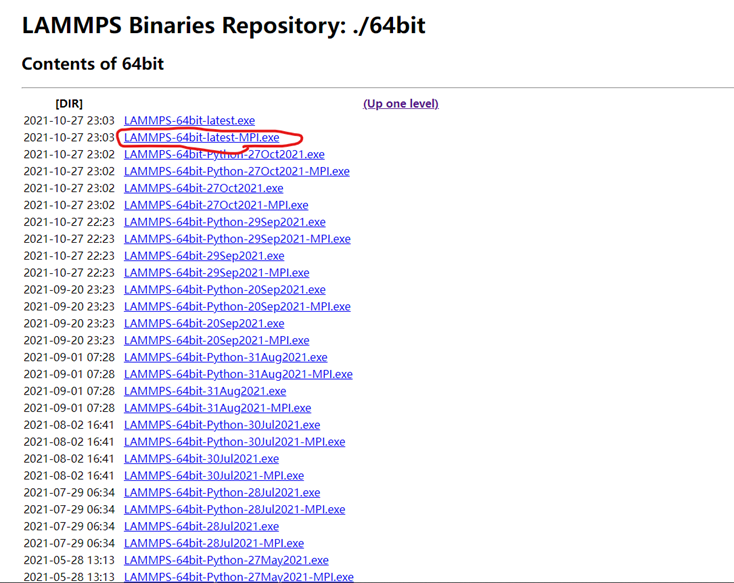Screen dimensions: 734x583
Task: Download LAMMPS-64bit-20Sep2021.exe
Action: [x=204, y=323]
